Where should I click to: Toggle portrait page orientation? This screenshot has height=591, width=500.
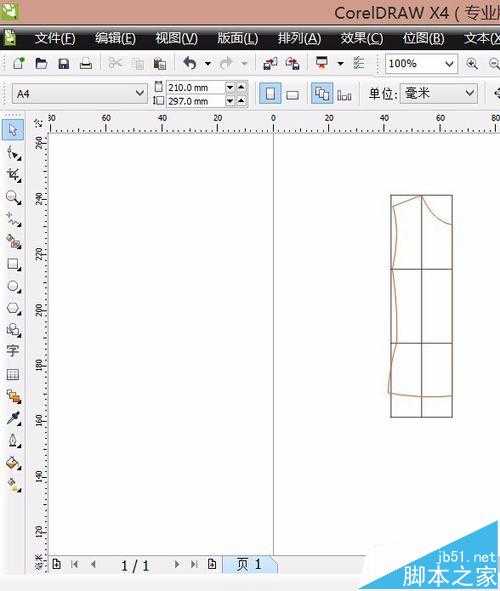pyautogui.click(x=270, y=93)
